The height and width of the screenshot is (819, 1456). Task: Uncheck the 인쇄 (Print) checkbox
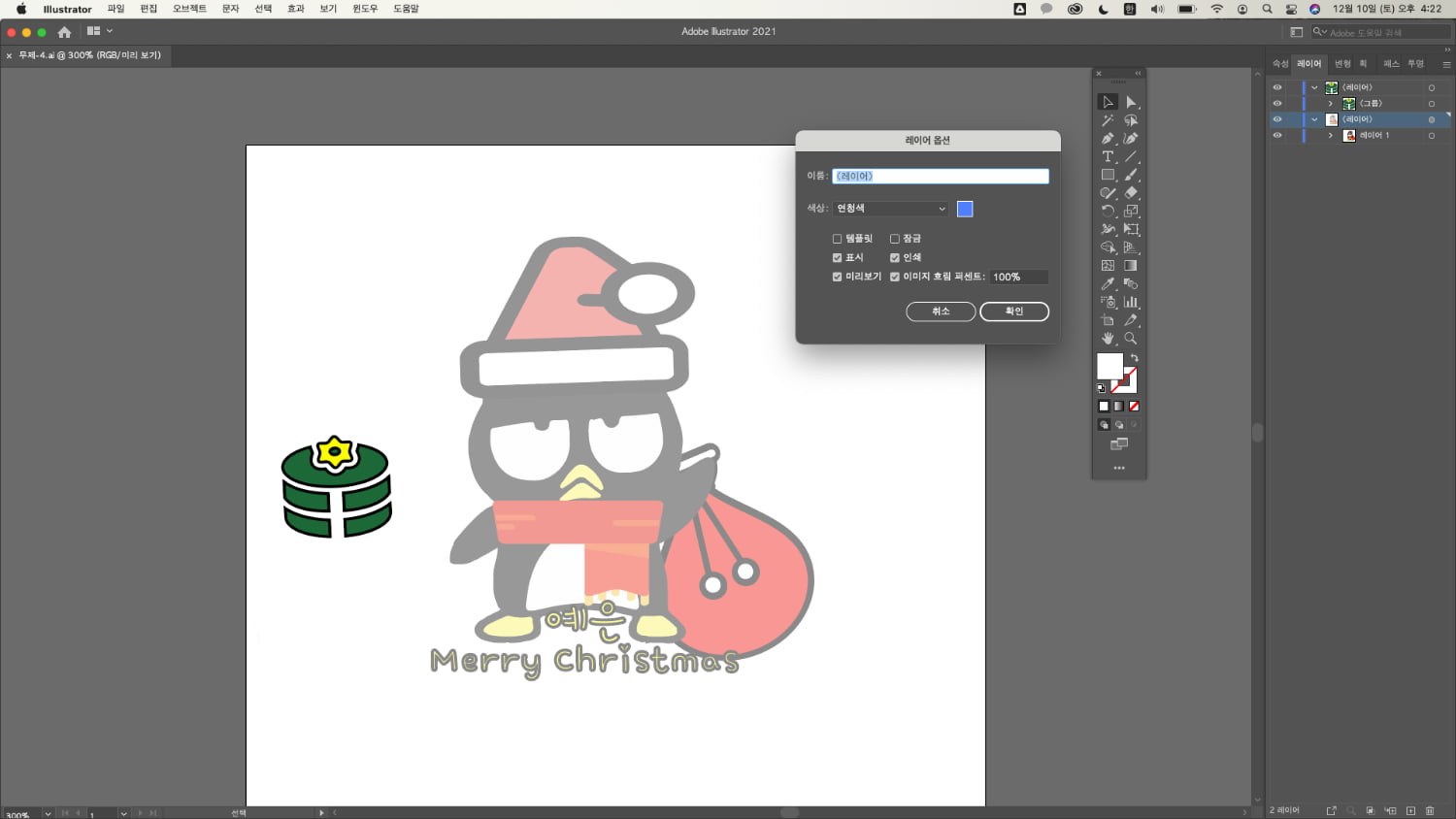point(895,258)
